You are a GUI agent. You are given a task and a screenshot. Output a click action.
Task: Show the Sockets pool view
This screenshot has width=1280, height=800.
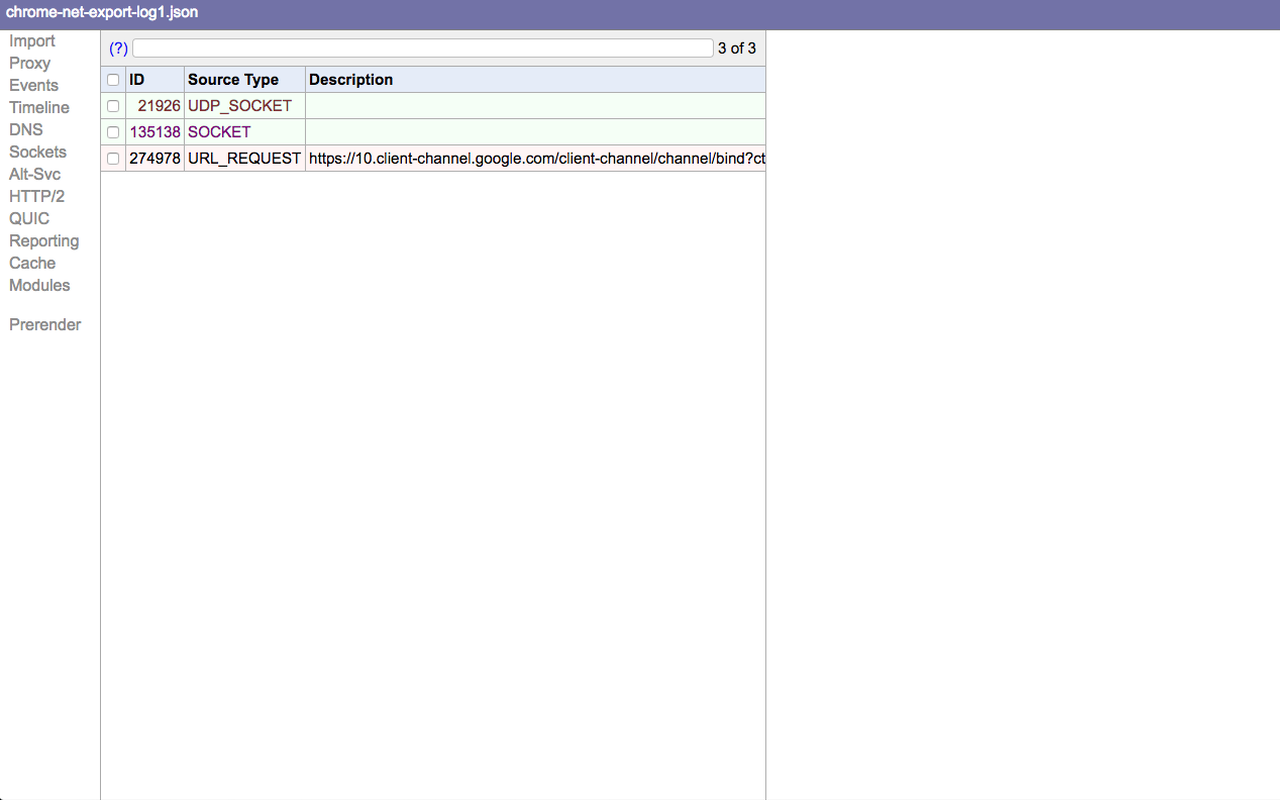[37, 151]
